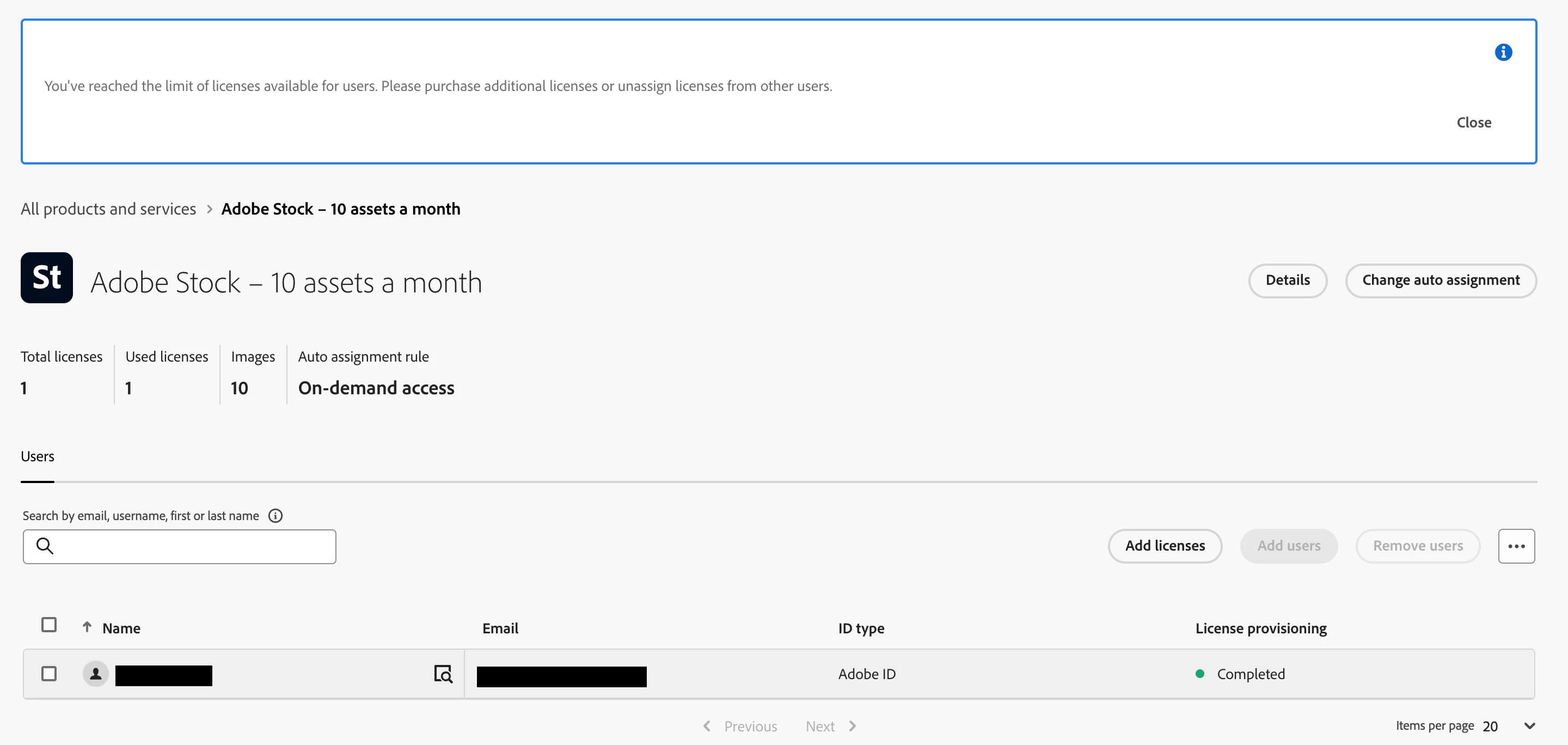
Task: Click the user avatar icon in row
Action: [x=96, y=674]
